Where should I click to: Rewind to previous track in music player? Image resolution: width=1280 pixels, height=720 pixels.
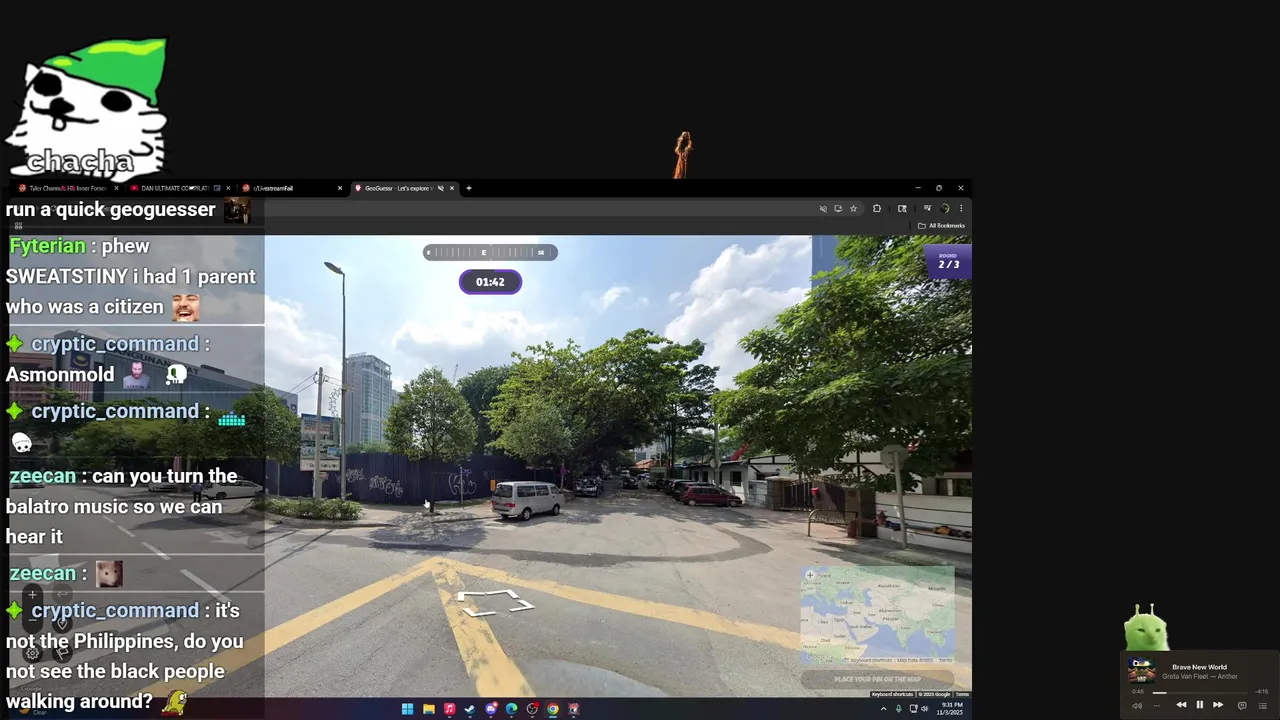(x=1181, y=705)
